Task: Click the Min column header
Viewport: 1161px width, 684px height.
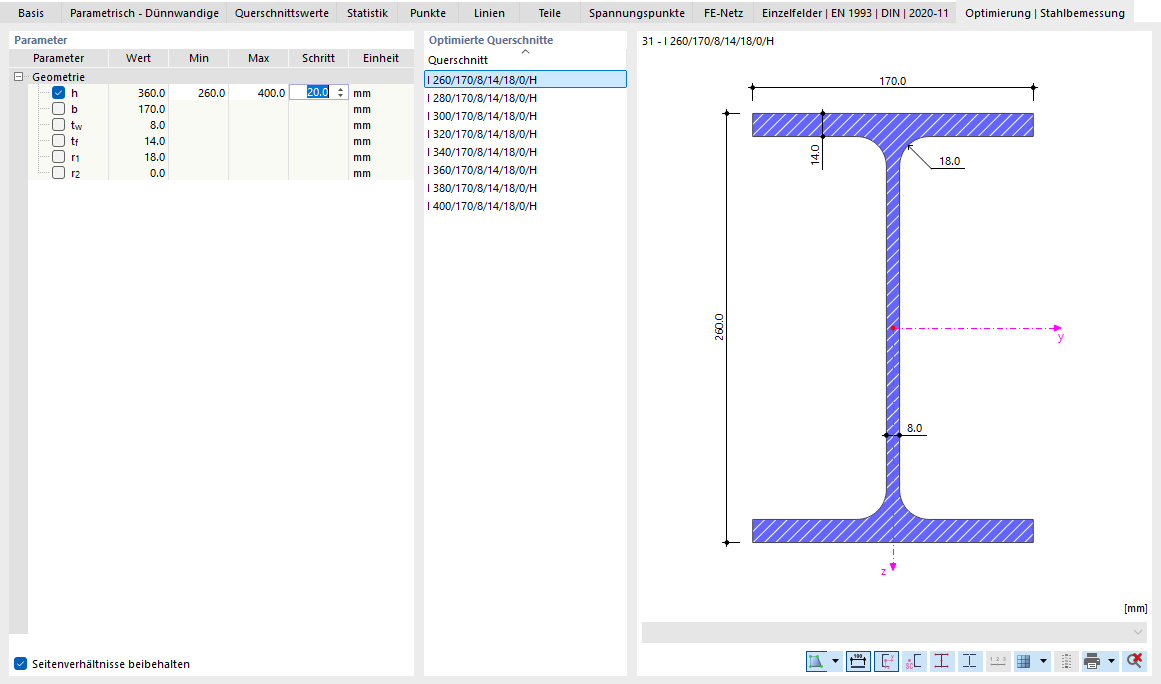Action: 198,58
